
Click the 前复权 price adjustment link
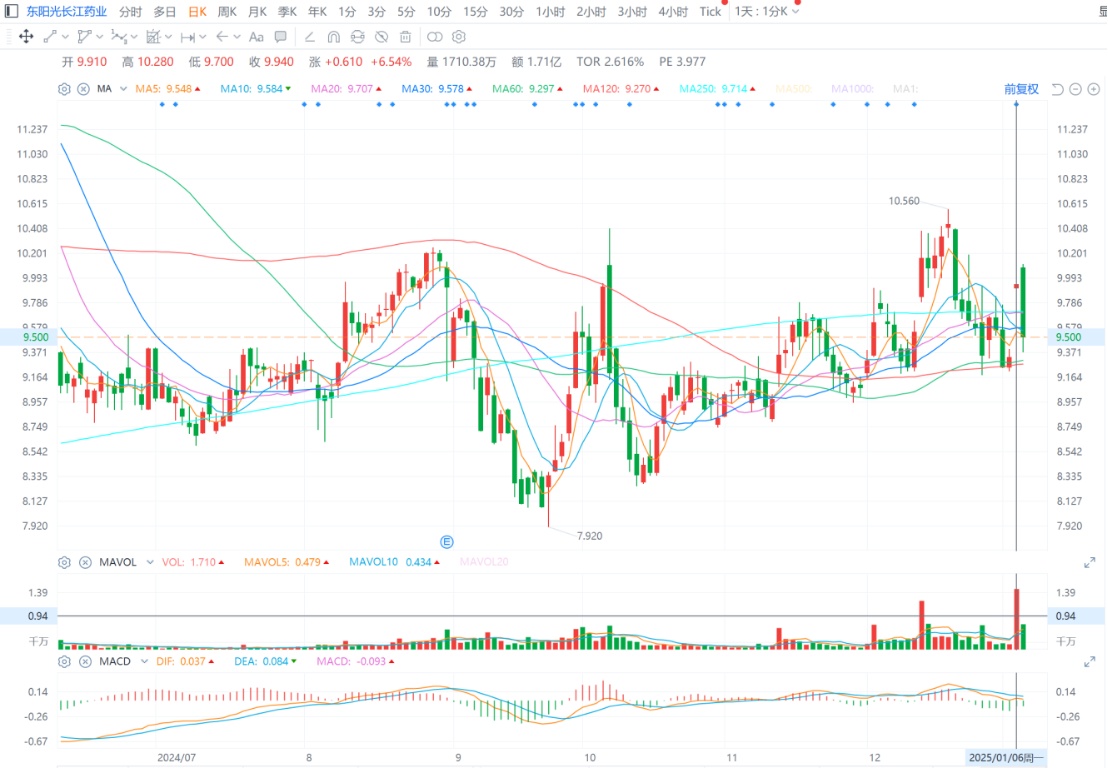[1021, 89]
